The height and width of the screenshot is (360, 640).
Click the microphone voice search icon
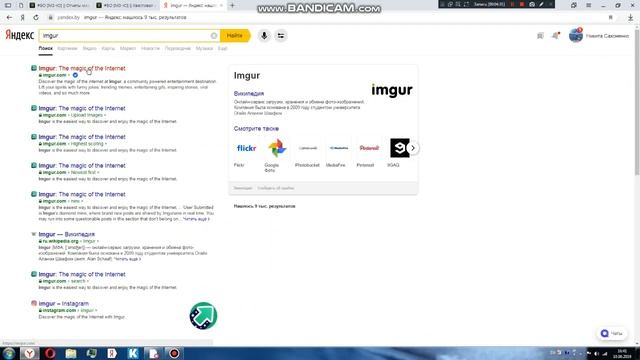[x=264, y=36]
